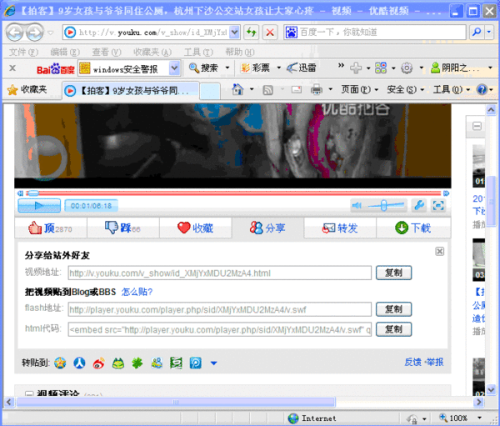Go to the home page icon

[x=237, y=89]
